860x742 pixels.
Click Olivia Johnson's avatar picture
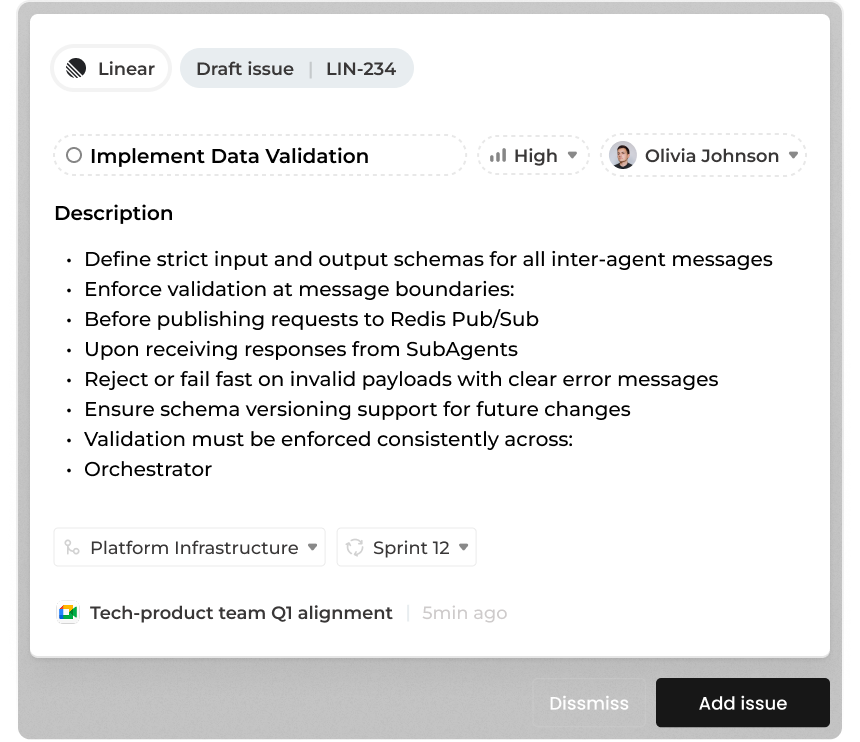tap(623, 156)
